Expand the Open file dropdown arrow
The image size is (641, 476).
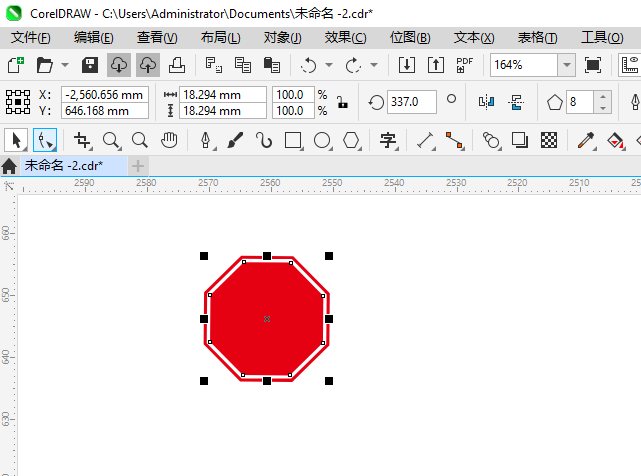coord(65,65)
